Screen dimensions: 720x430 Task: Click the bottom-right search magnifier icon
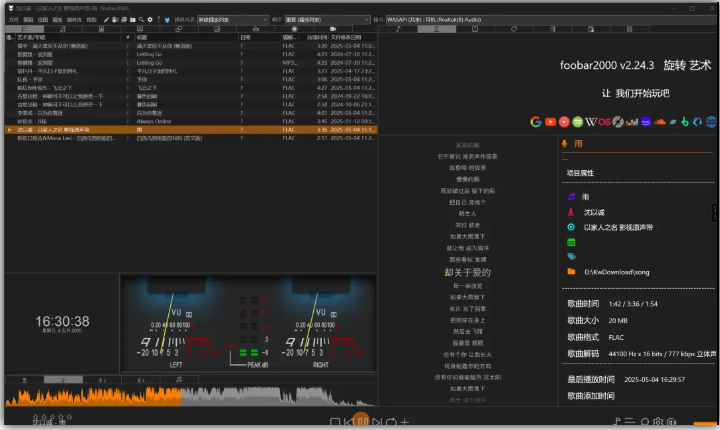645,421
